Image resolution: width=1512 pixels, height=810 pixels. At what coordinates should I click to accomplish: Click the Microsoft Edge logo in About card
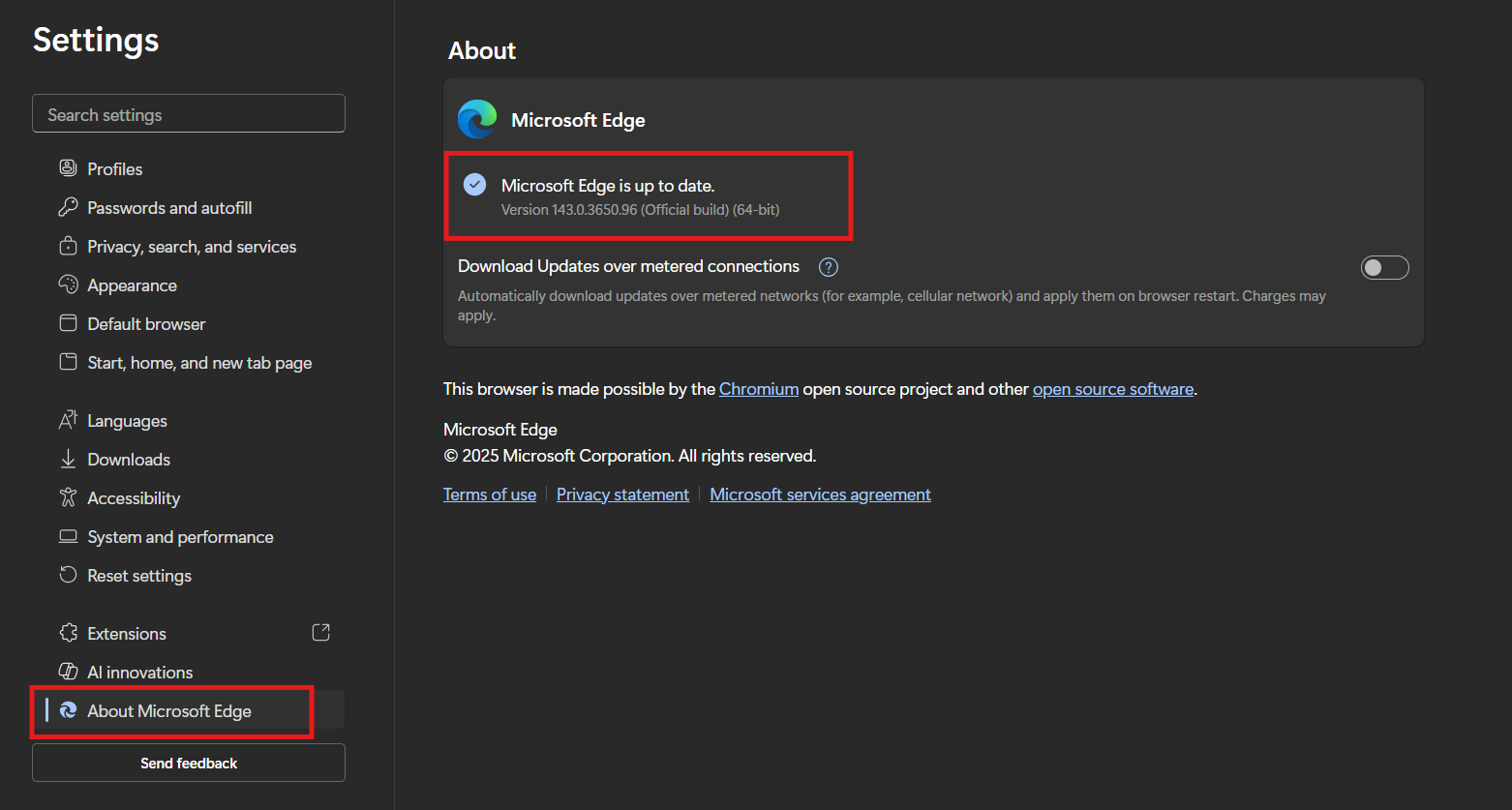point(477,120)
